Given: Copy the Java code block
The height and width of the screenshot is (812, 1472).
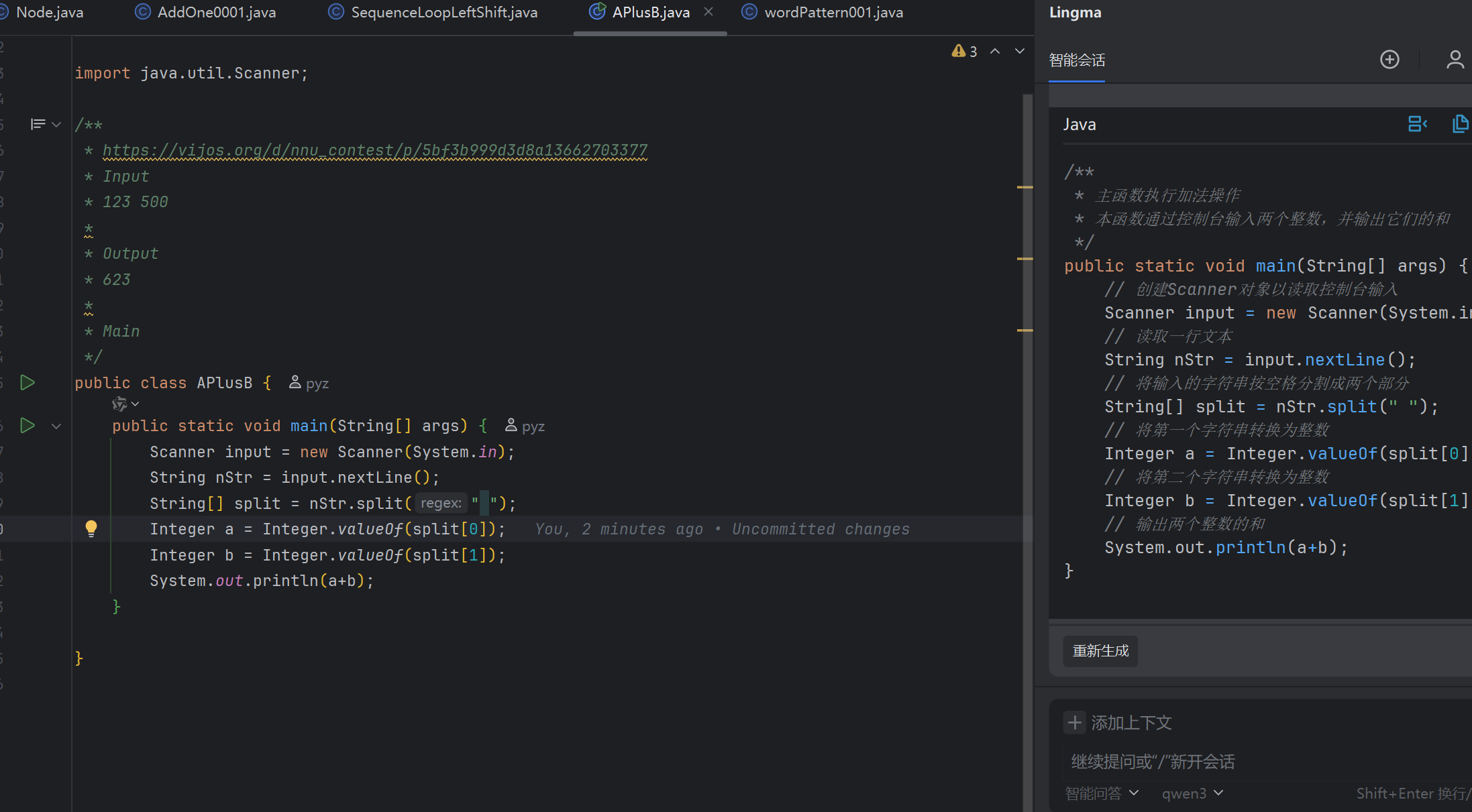Looking at the screenshot, I should coord(1460,124).
